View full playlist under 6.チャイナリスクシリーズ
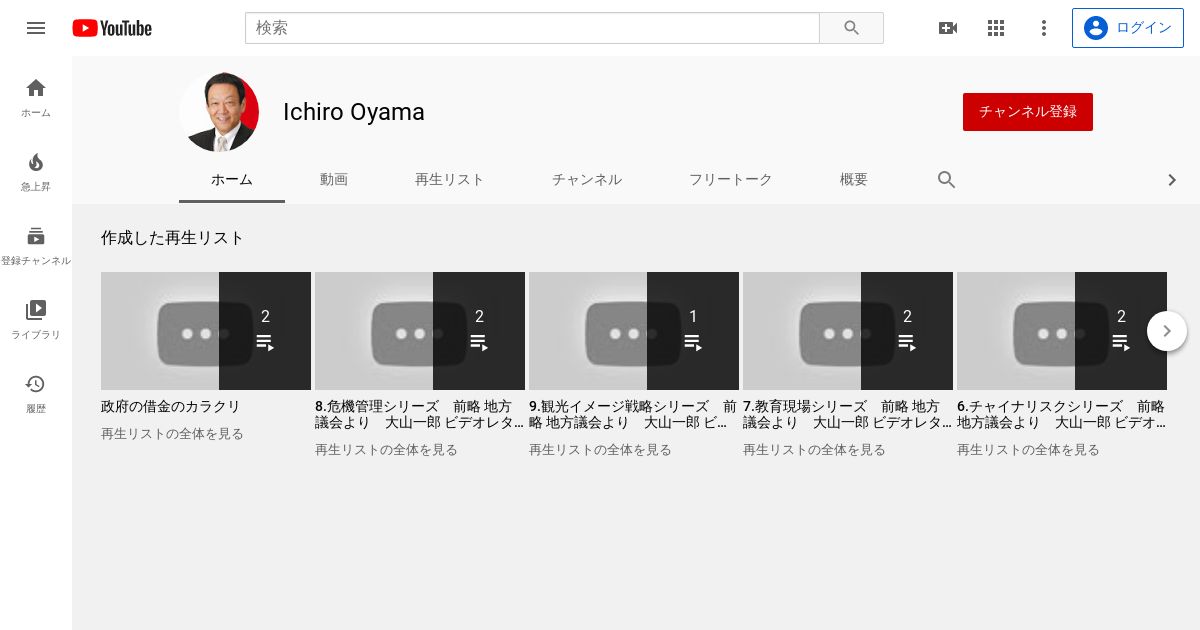1200x630 pixels. click(x=1028, y=450)
